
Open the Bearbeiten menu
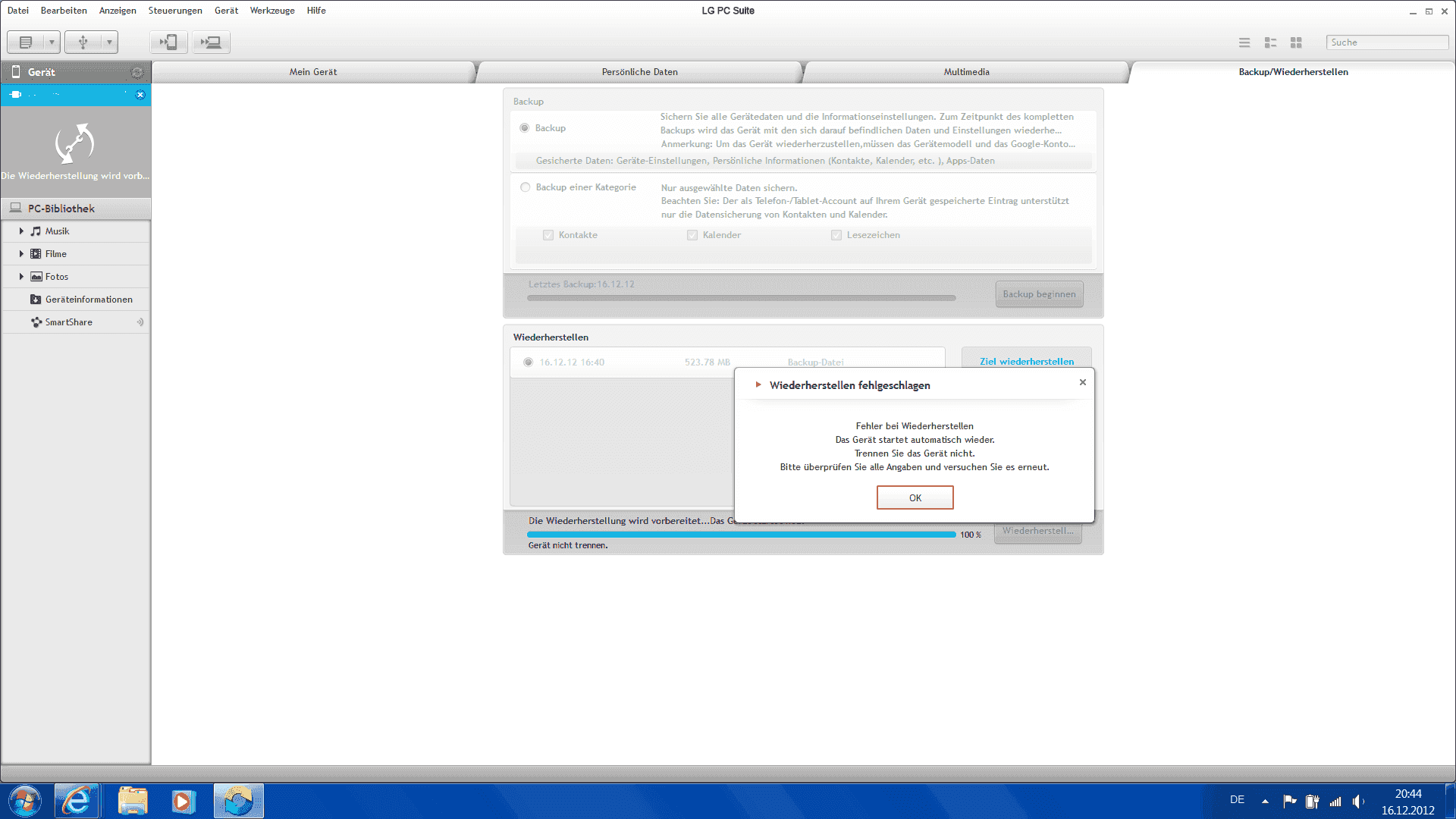pos(64,11)
